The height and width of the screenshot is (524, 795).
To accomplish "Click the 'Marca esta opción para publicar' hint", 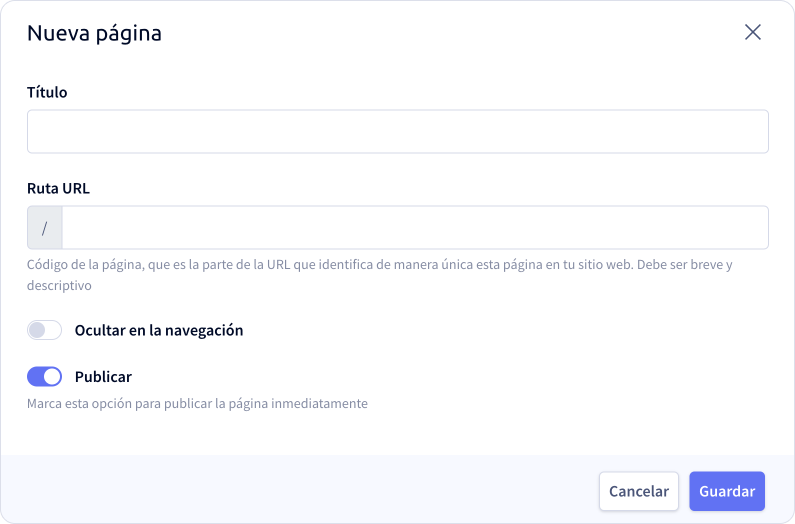I will 197,404.
